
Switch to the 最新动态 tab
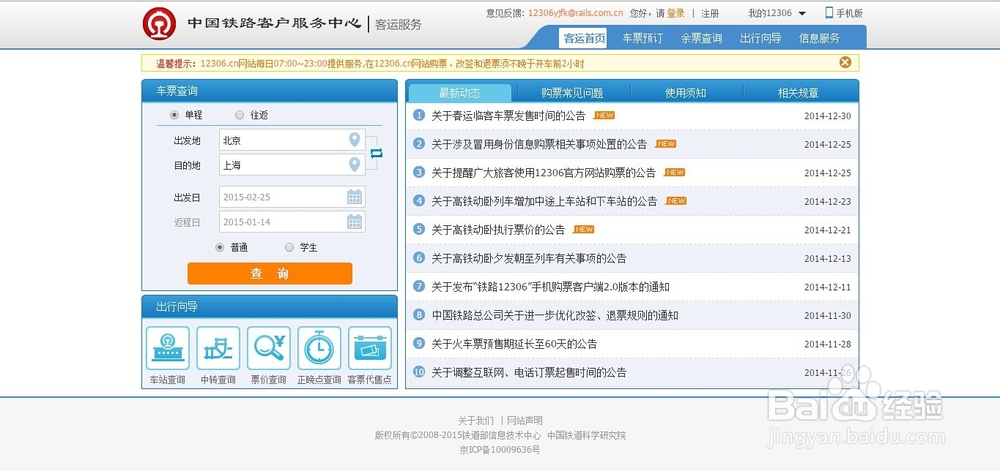[x=460, y=93]
